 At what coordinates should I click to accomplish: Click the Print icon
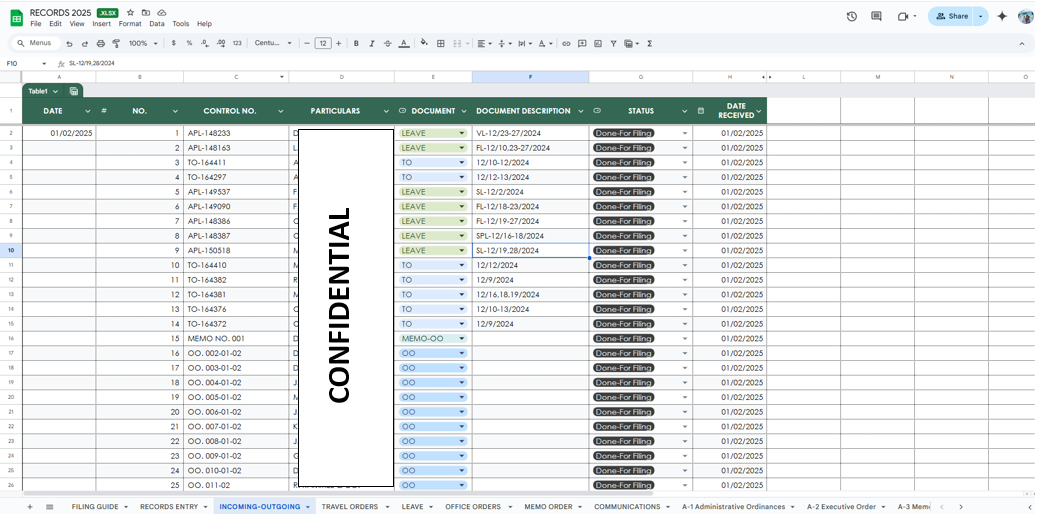101,44
